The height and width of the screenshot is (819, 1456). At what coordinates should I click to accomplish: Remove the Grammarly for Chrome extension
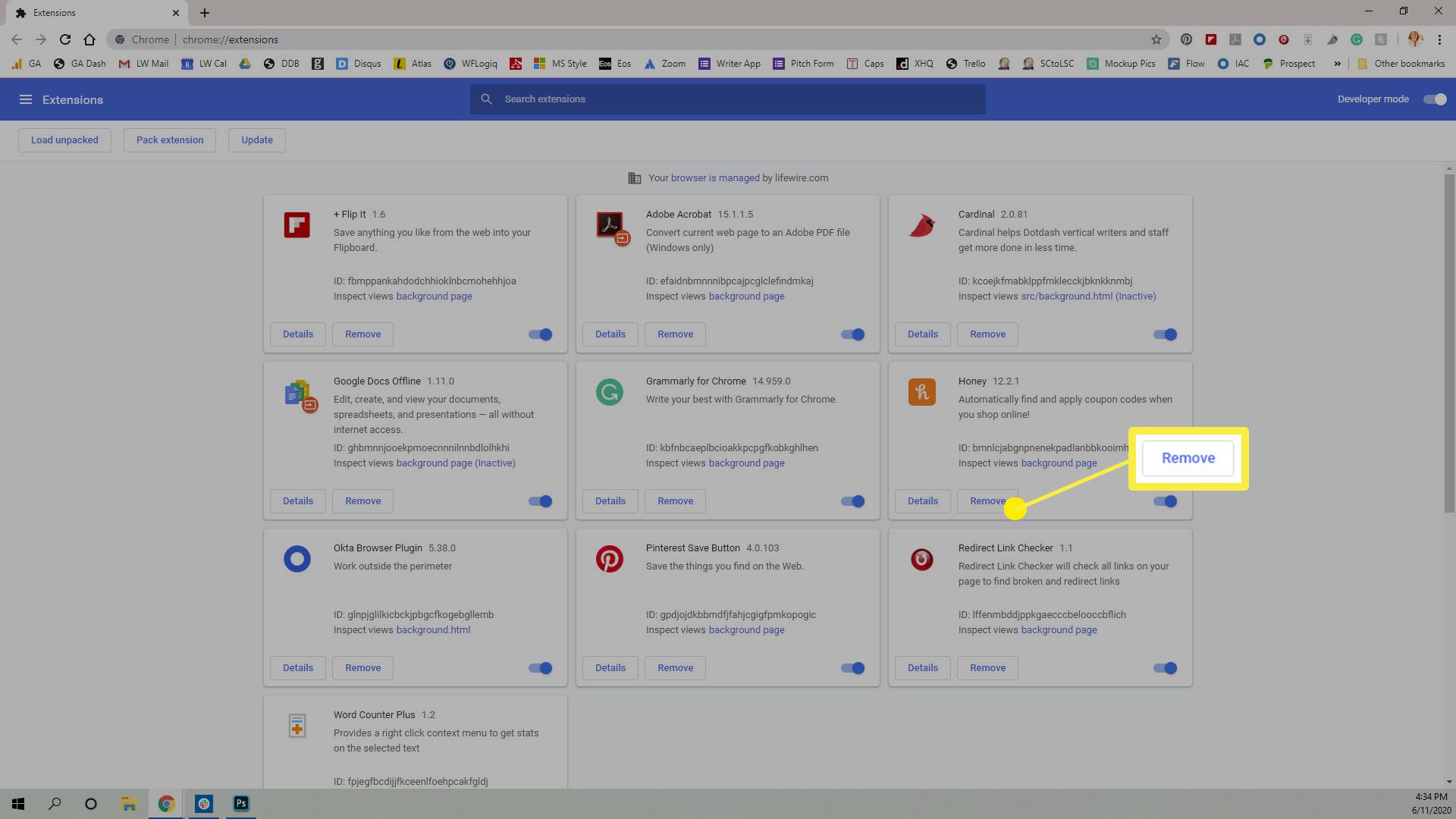[675, 501]
